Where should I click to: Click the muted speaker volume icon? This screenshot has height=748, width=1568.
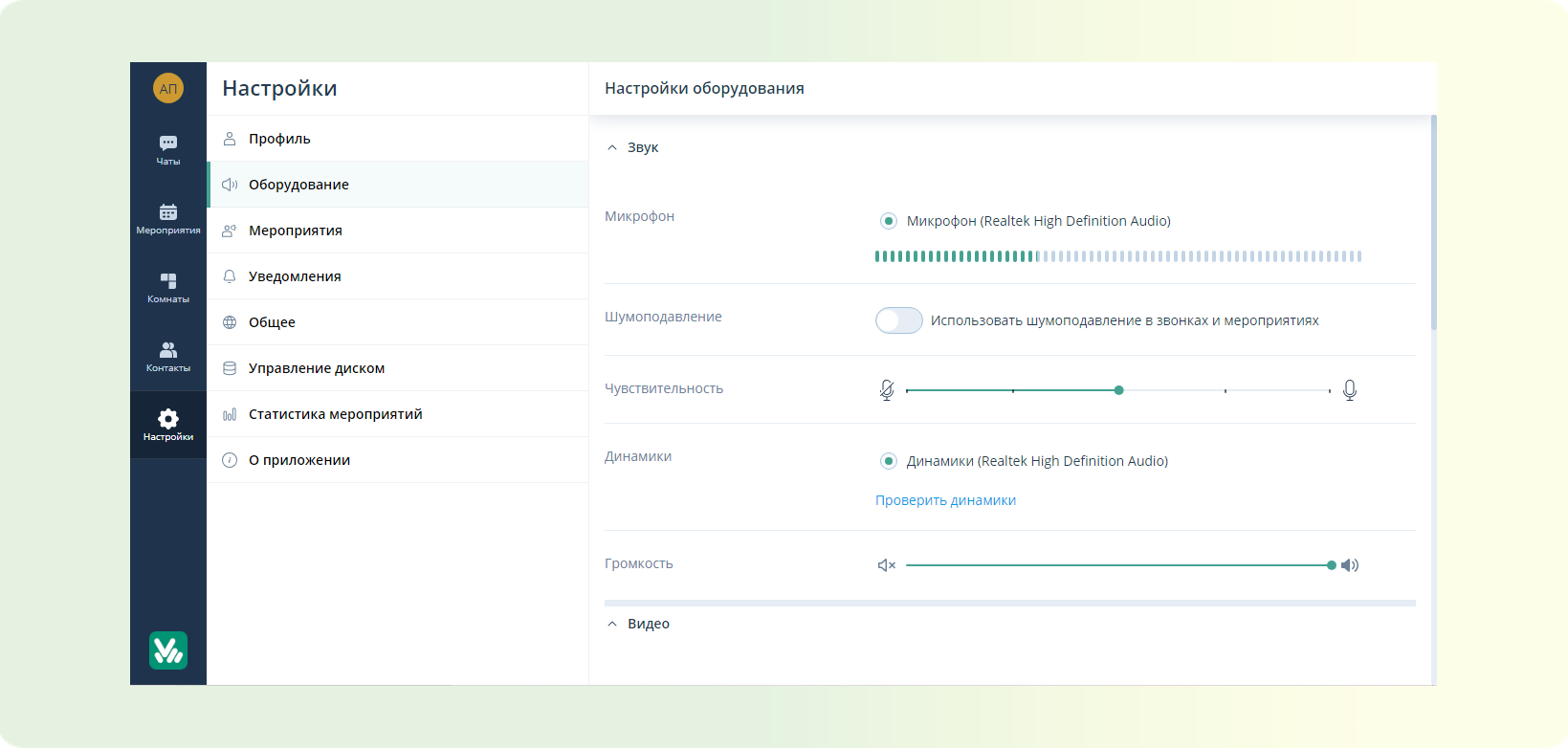tap(887, 565)
